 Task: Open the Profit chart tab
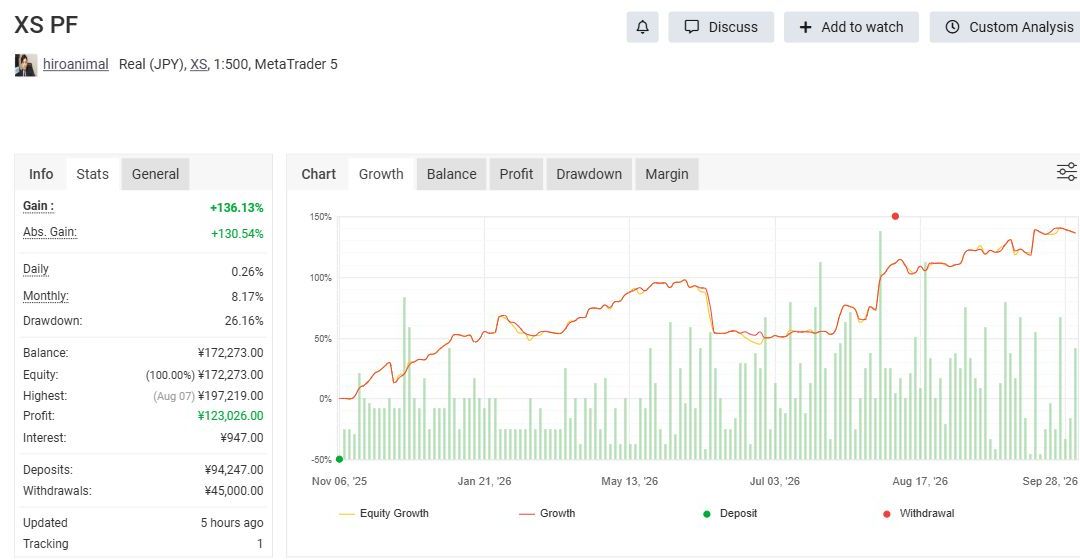click(516, 174)
